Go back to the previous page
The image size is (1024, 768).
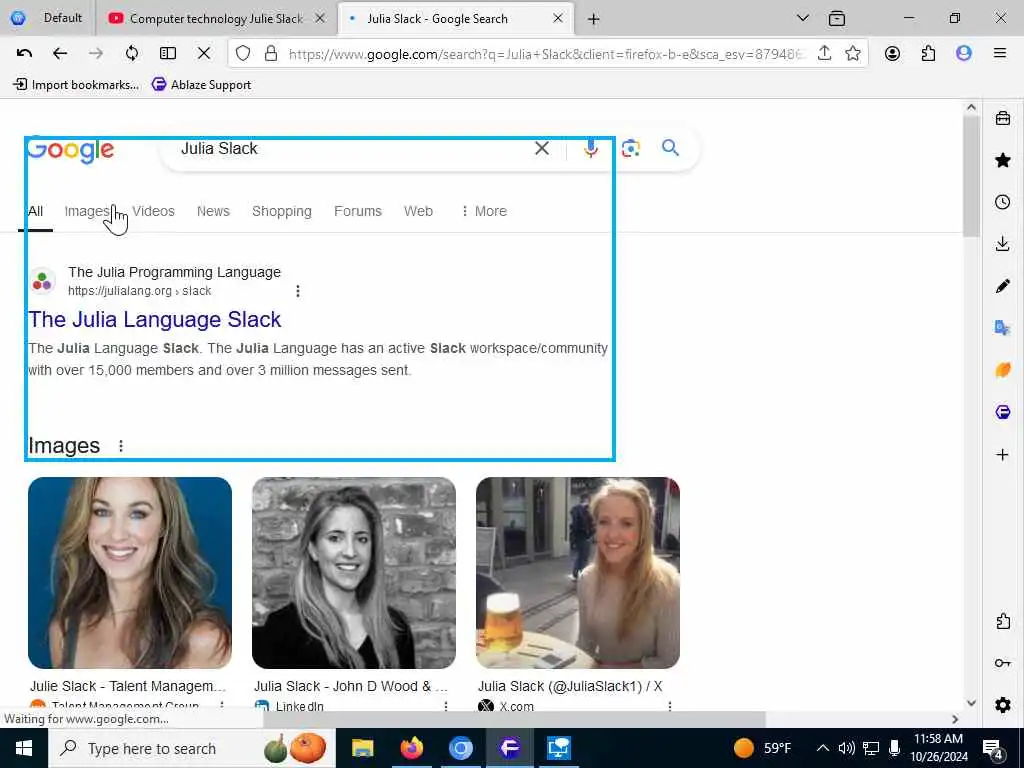coord(60,54)
